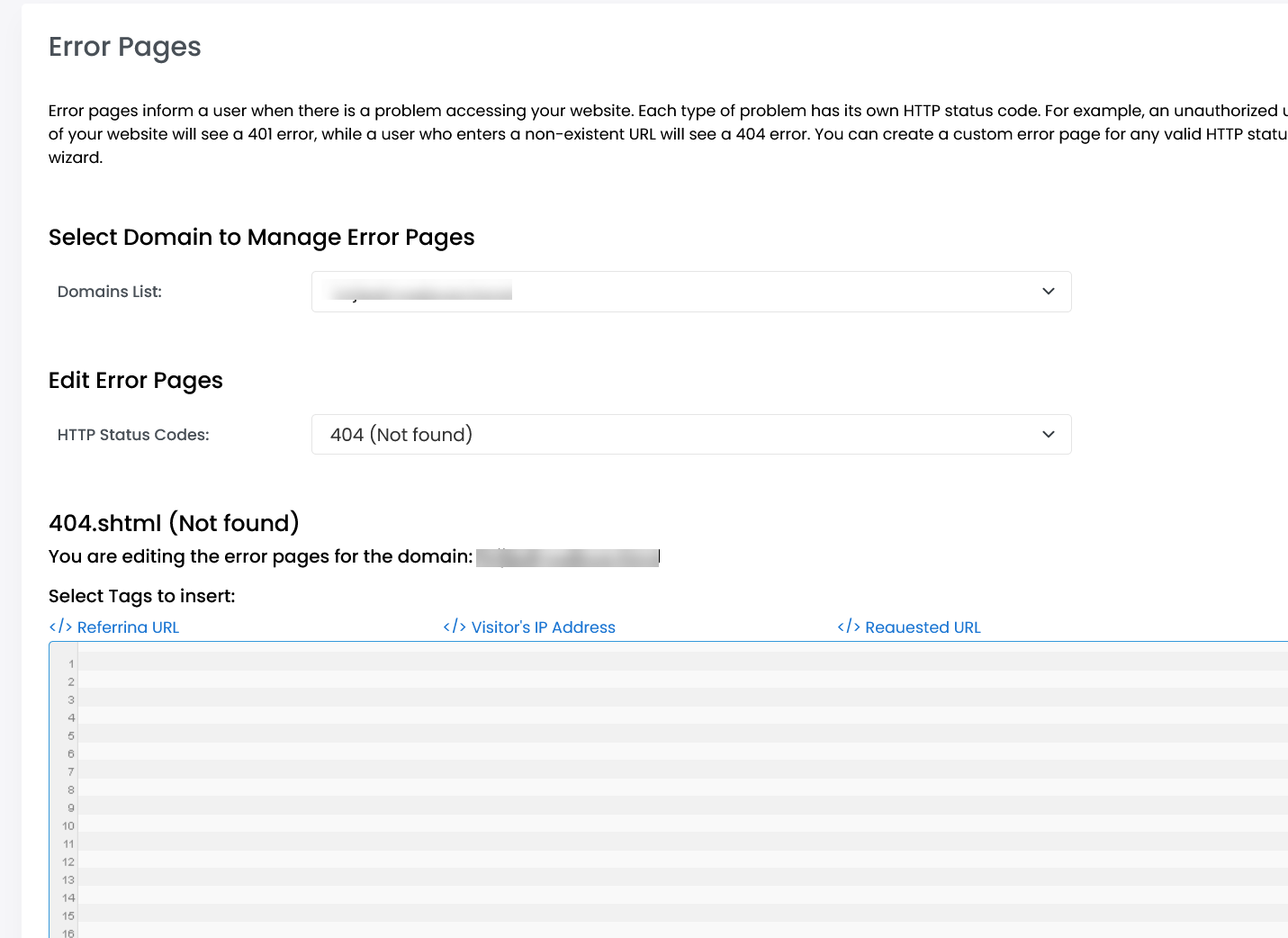
Task: Click the code icon beside Referring URL
Action: pyautogui.click(x=60, y=627)
